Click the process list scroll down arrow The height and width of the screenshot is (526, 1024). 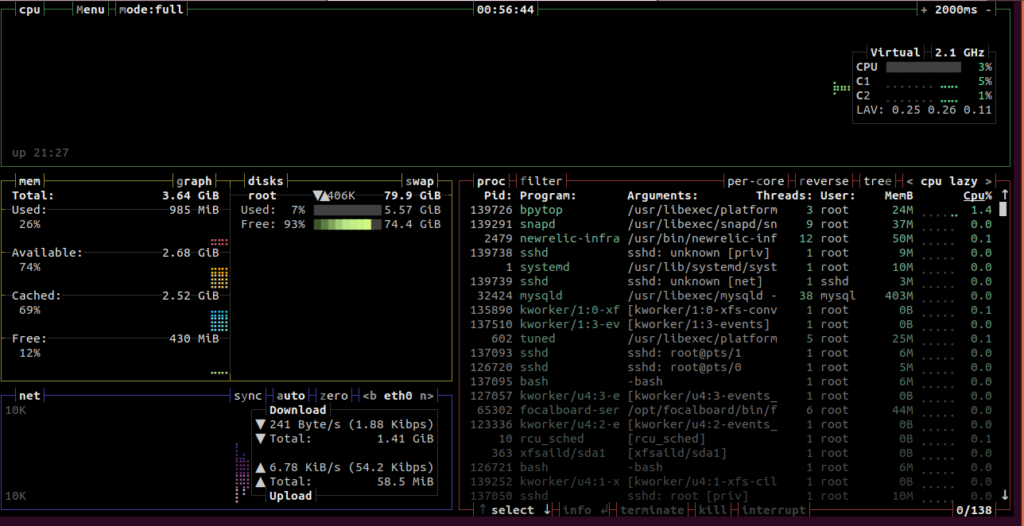(x=1004, y=495)
